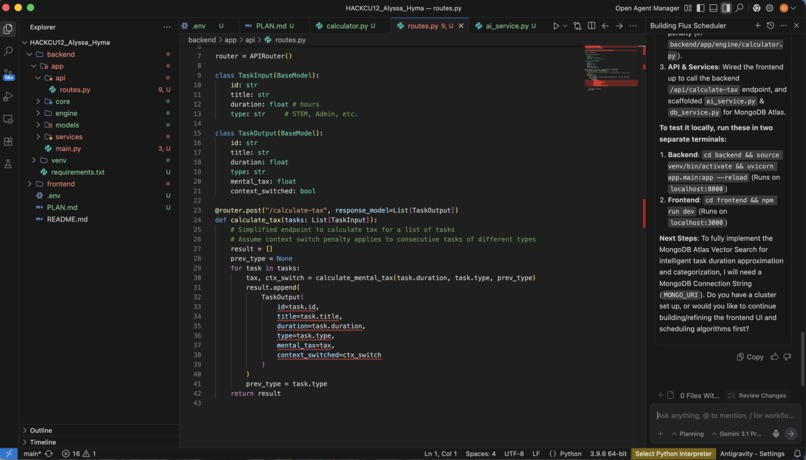Toggle the right agent sidebar visibility
Image resolution: width=806 pixels, height=460 pixels.
pyautogui.click(x=726, y=8)
